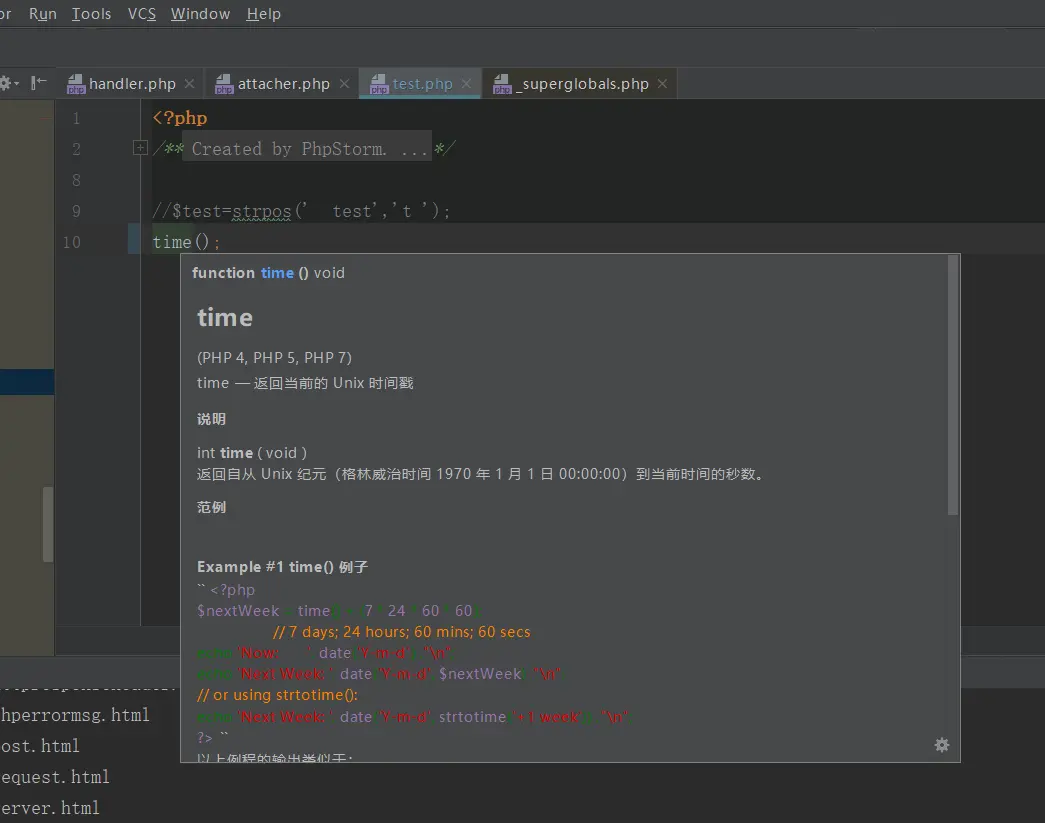
Task: Select equest.html in the bottom list
Action: (x=55, y=777)
